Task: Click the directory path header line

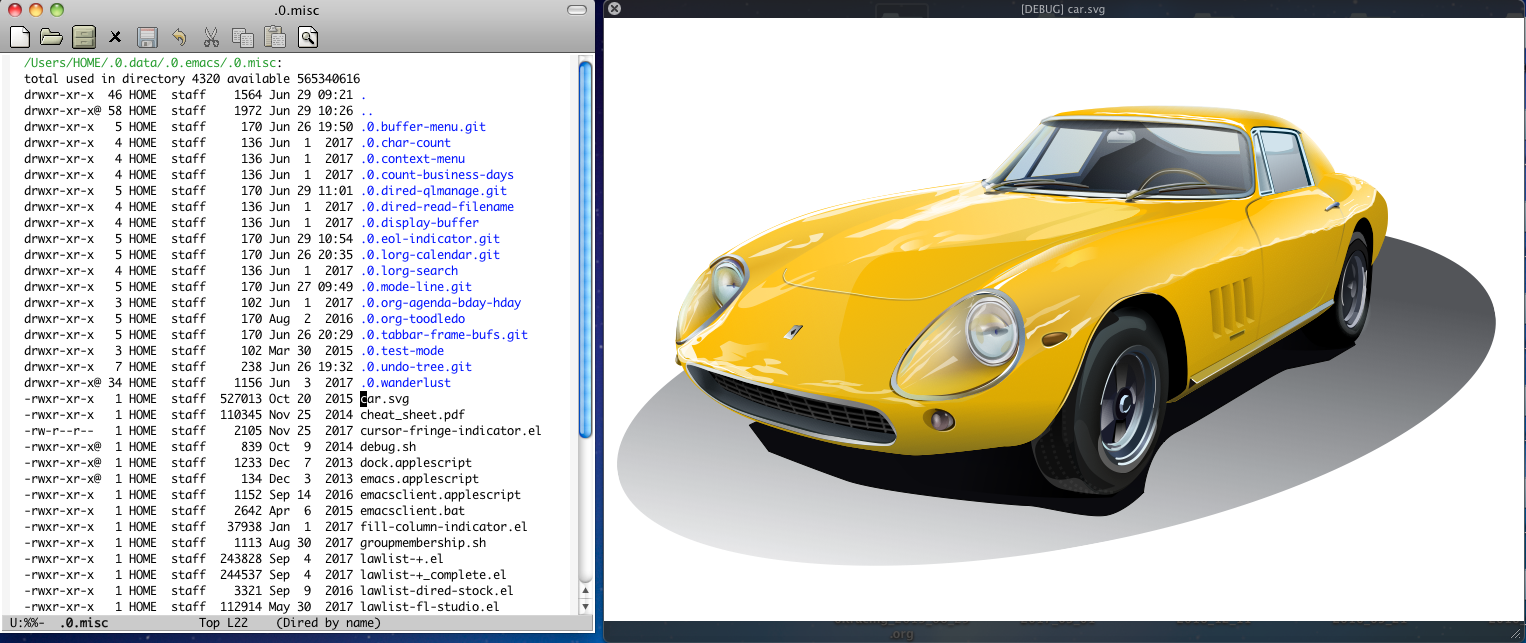Action: pyautogui.click(x=153, y=63)
